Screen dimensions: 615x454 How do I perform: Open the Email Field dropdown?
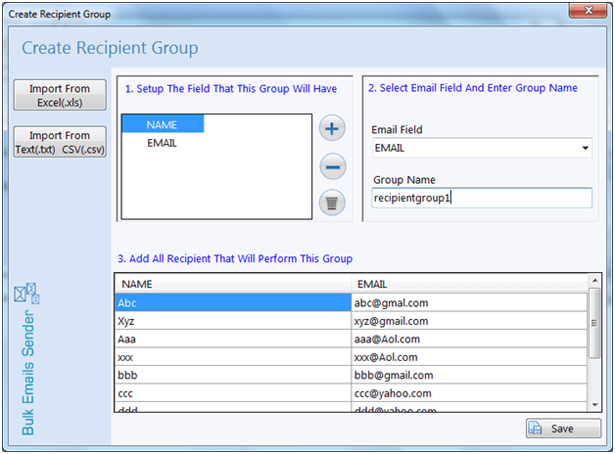point(482,148)
